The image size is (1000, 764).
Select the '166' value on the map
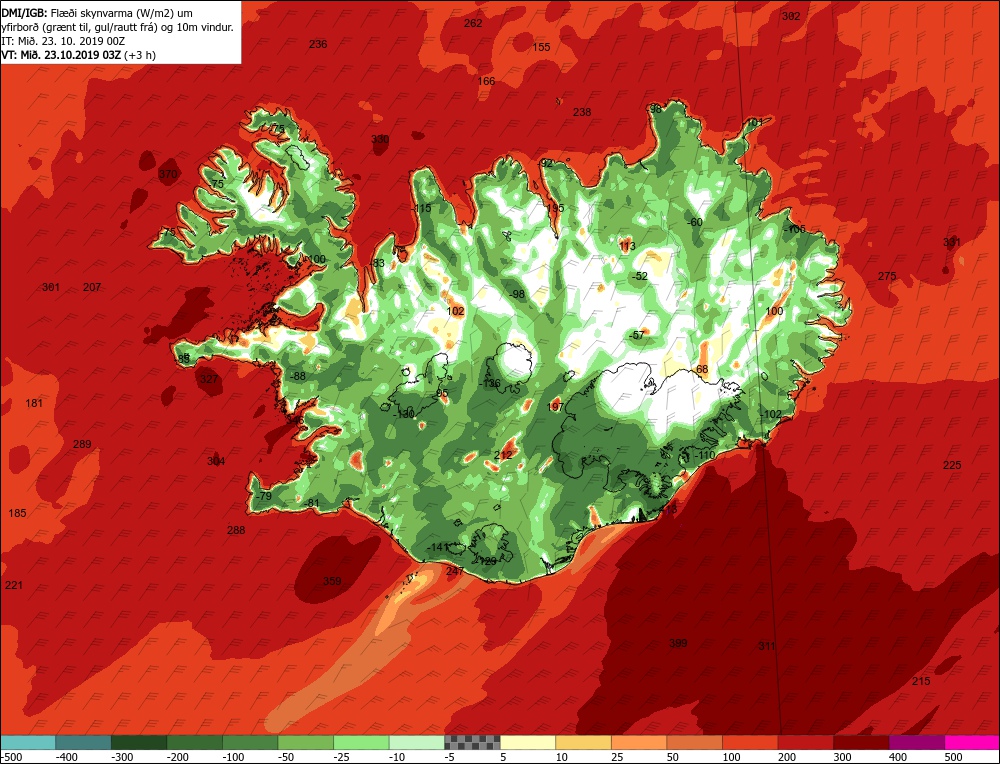486,81
